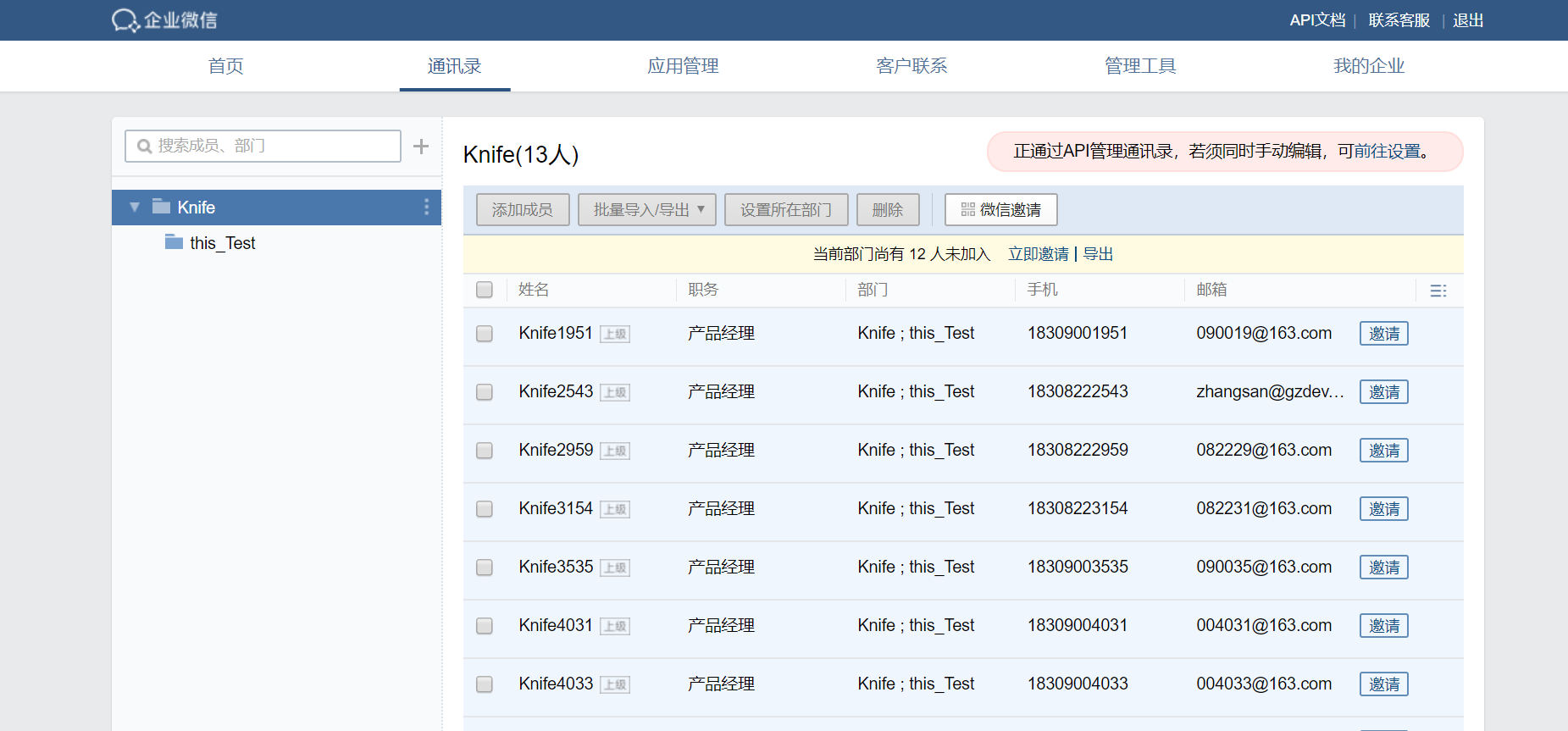Click email 082231@163.com
The height and width of the screenshot is (731, 1568).
(x=1264, y=508)
